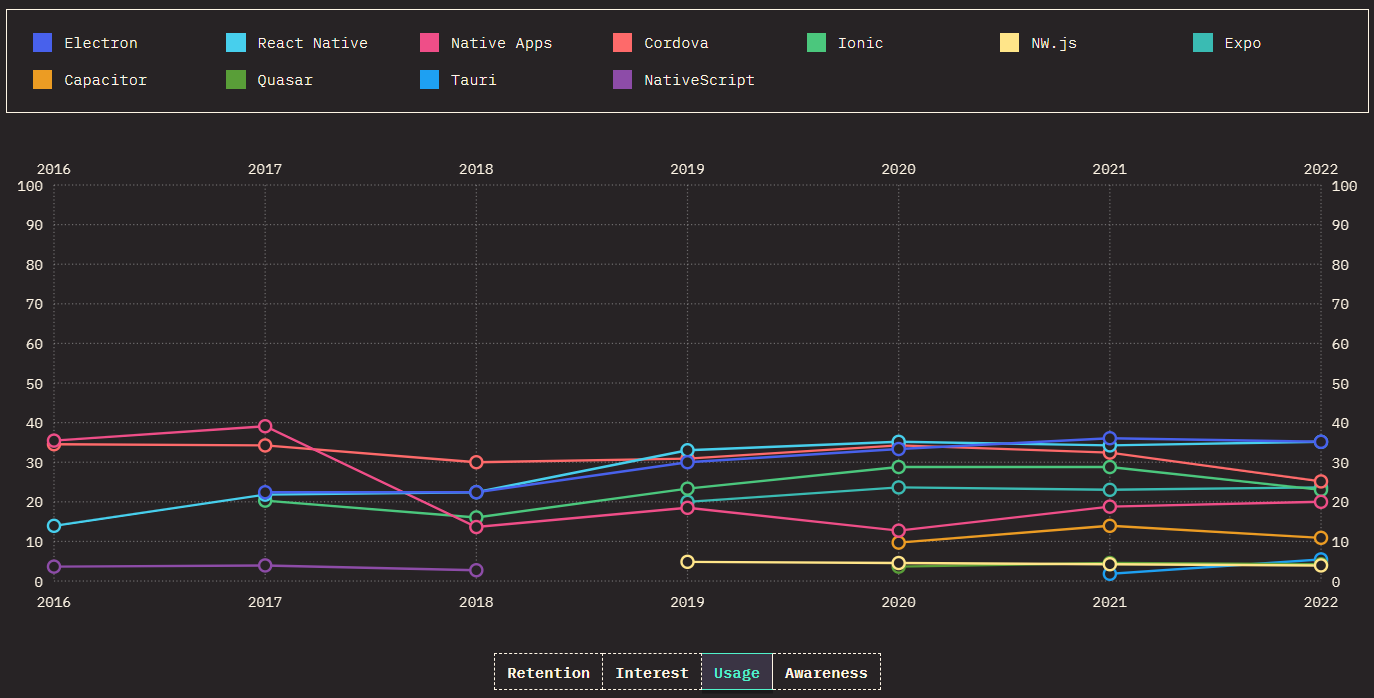
Task: Click the Capacitor 2022 data point
Action: click(x=1321, y=538)
